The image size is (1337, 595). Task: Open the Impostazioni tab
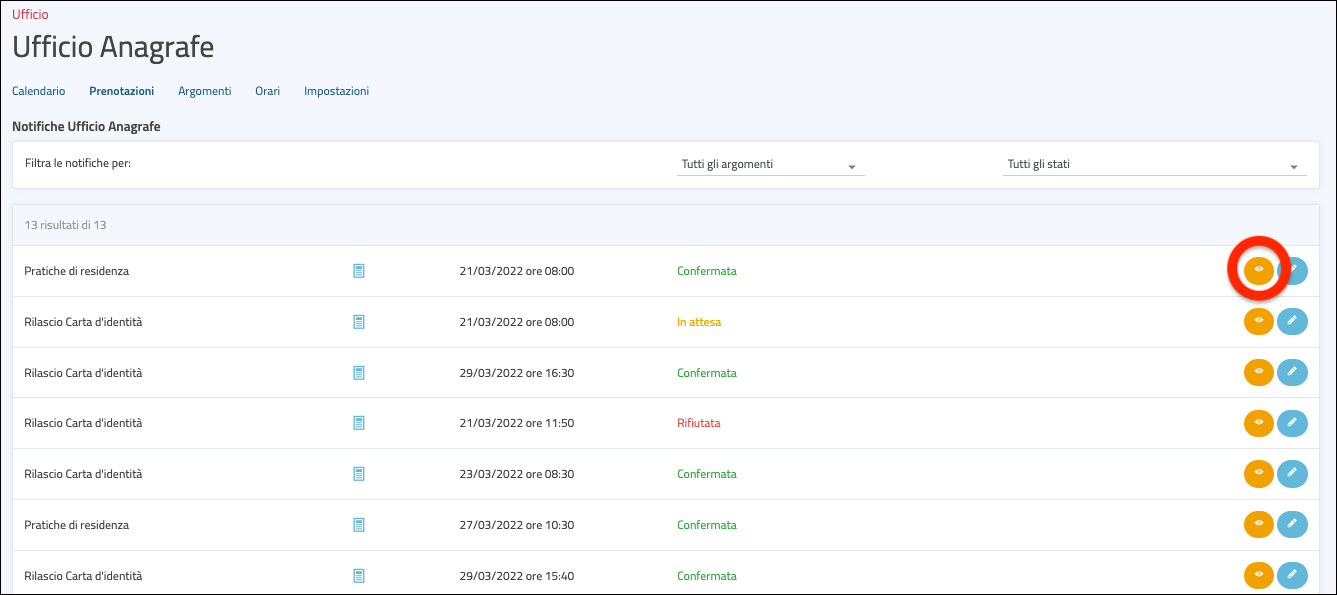[336, 91]
